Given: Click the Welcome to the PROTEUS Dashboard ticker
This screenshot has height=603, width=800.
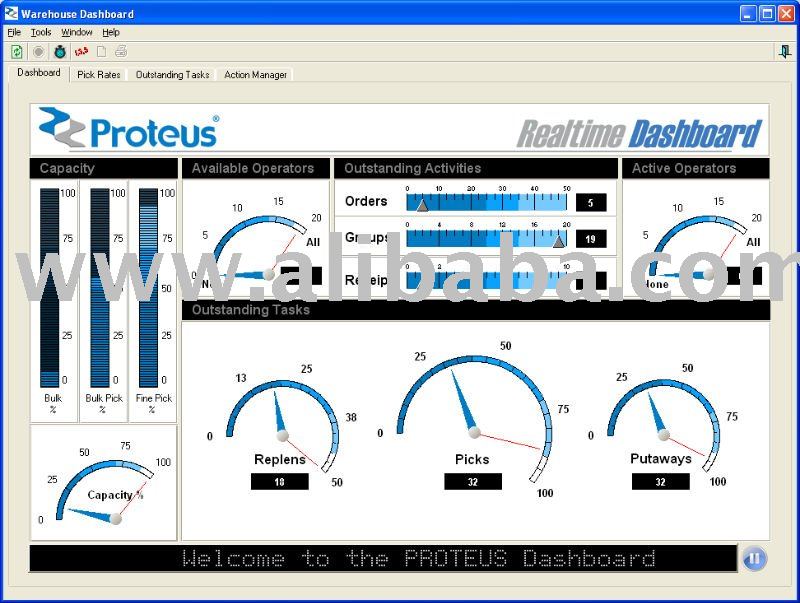Looking at the screenshot, I should pos(383,559).
